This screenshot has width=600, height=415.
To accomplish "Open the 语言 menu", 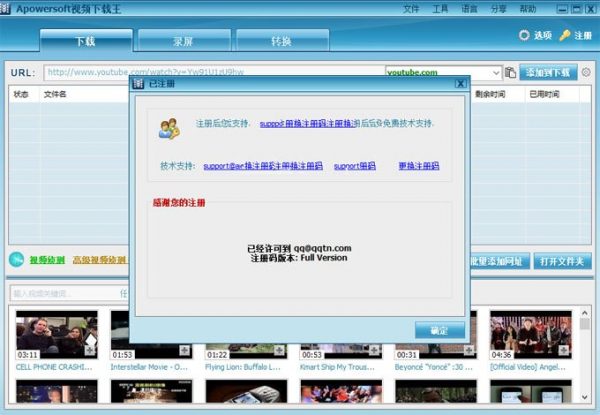I will pyautogui.click(x=469, y=9).
